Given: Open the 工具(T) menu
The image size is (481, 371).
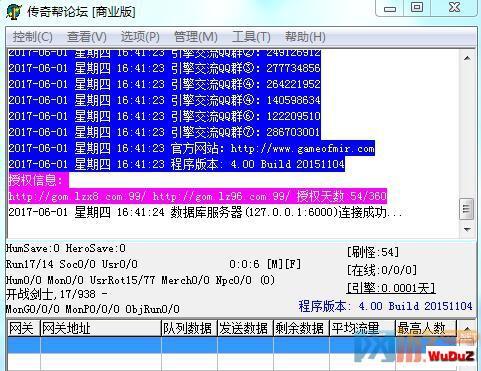Looking at the screenshot, I should coord(251,37).
